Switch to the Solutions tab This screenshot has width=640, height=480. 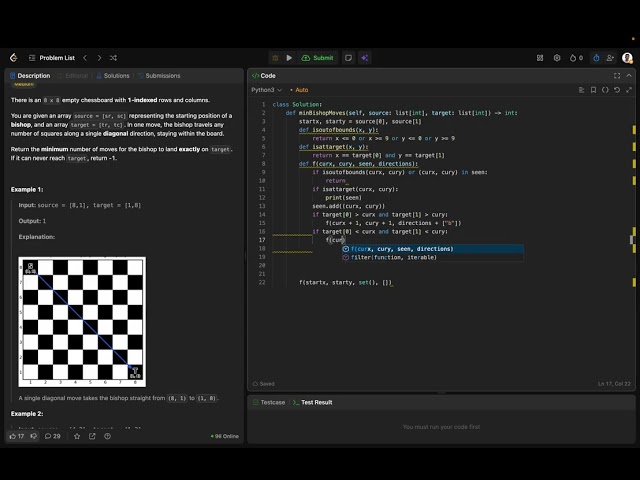[x=113, y=76]
